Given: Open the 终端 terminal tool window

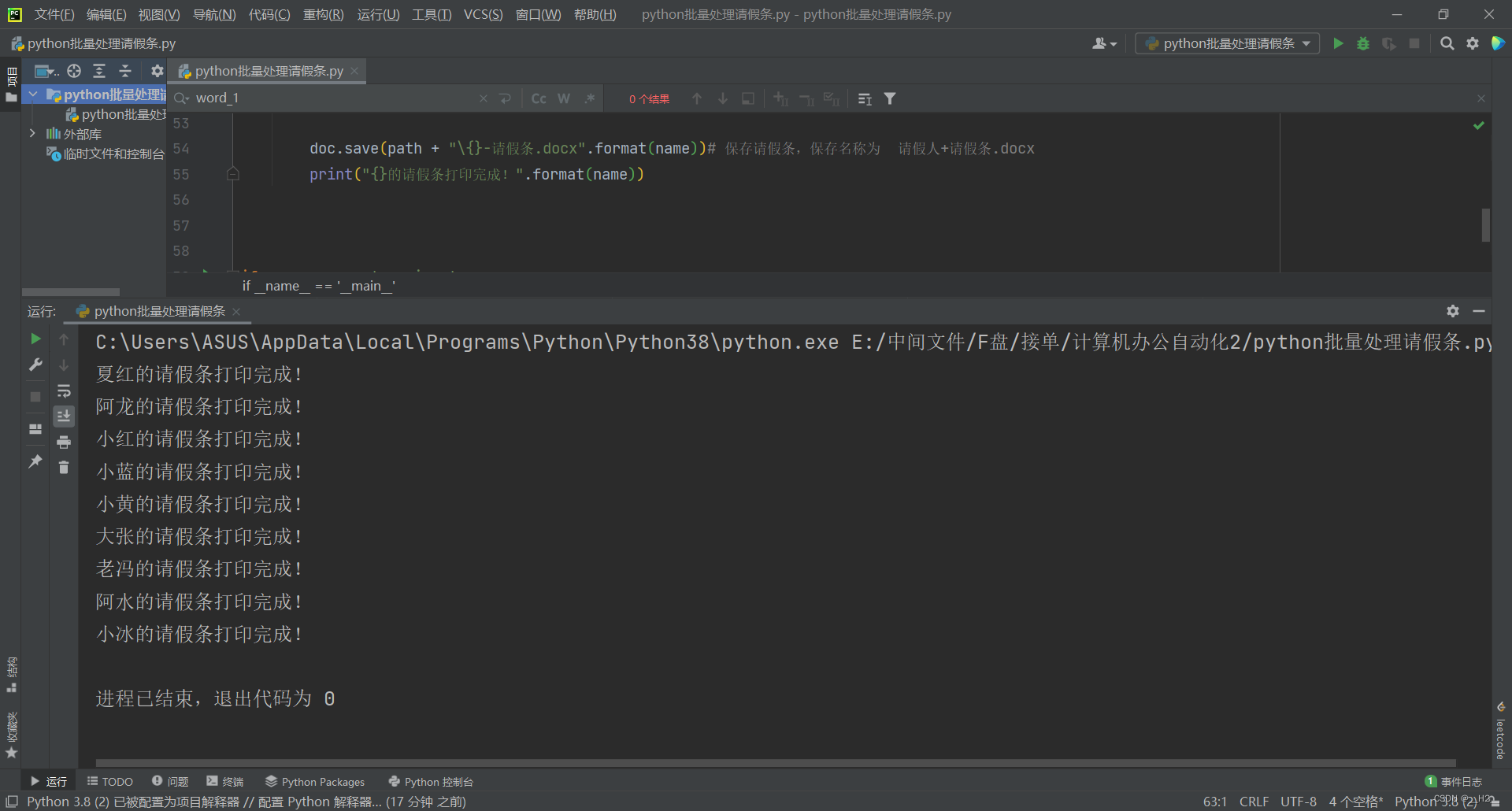Looking at the screenshot, I should click(225, 781).
